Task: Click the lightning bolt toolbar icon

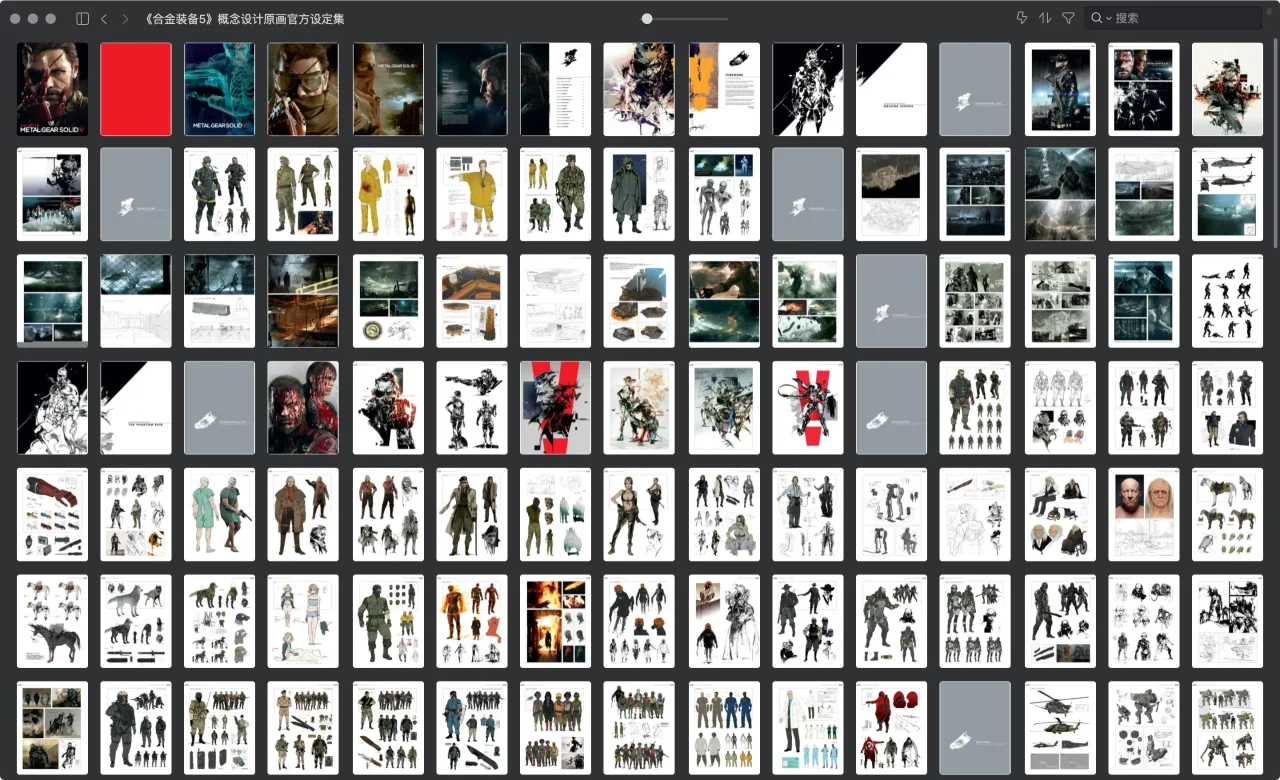Action: 1021,18
